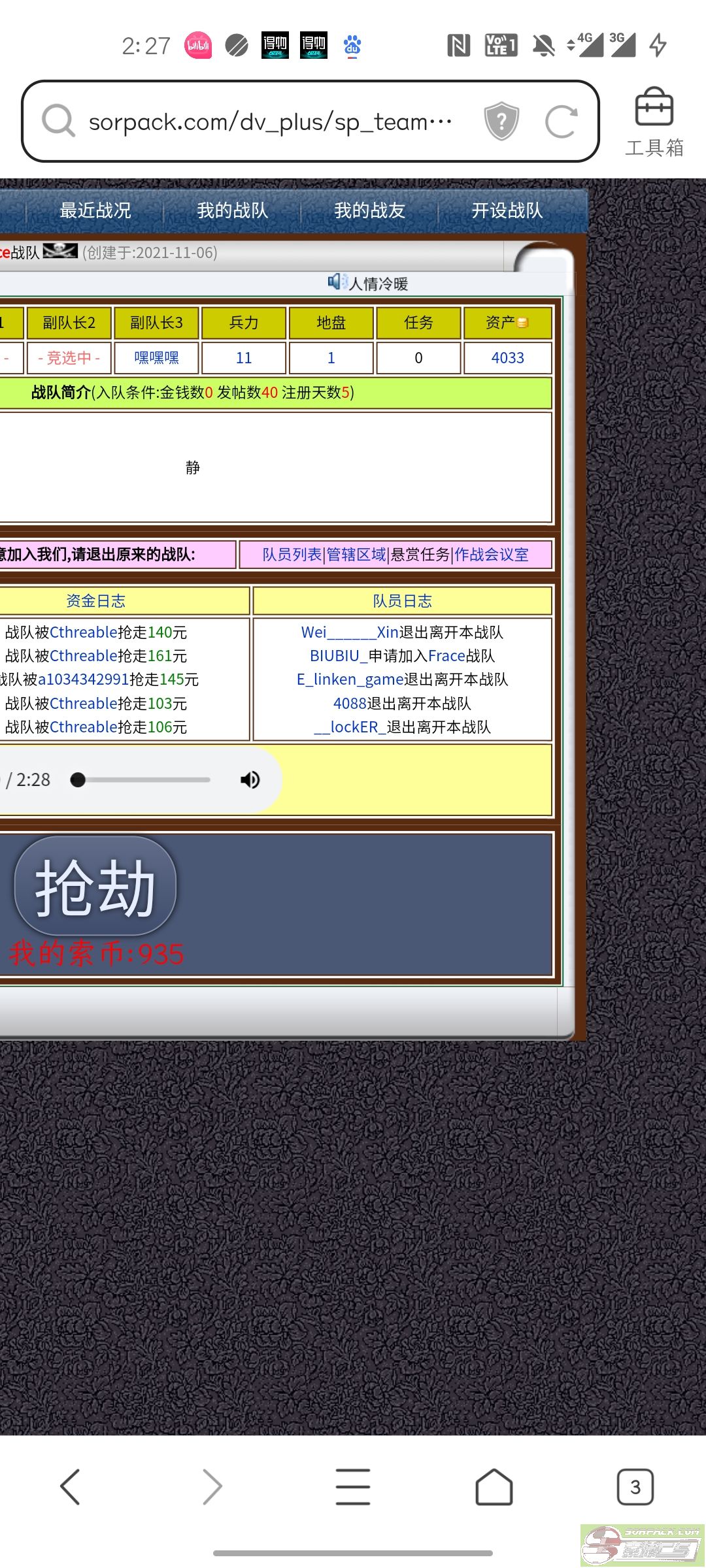Open the 作战会议室 link
706x1568 pixels.
coord(492,555)
